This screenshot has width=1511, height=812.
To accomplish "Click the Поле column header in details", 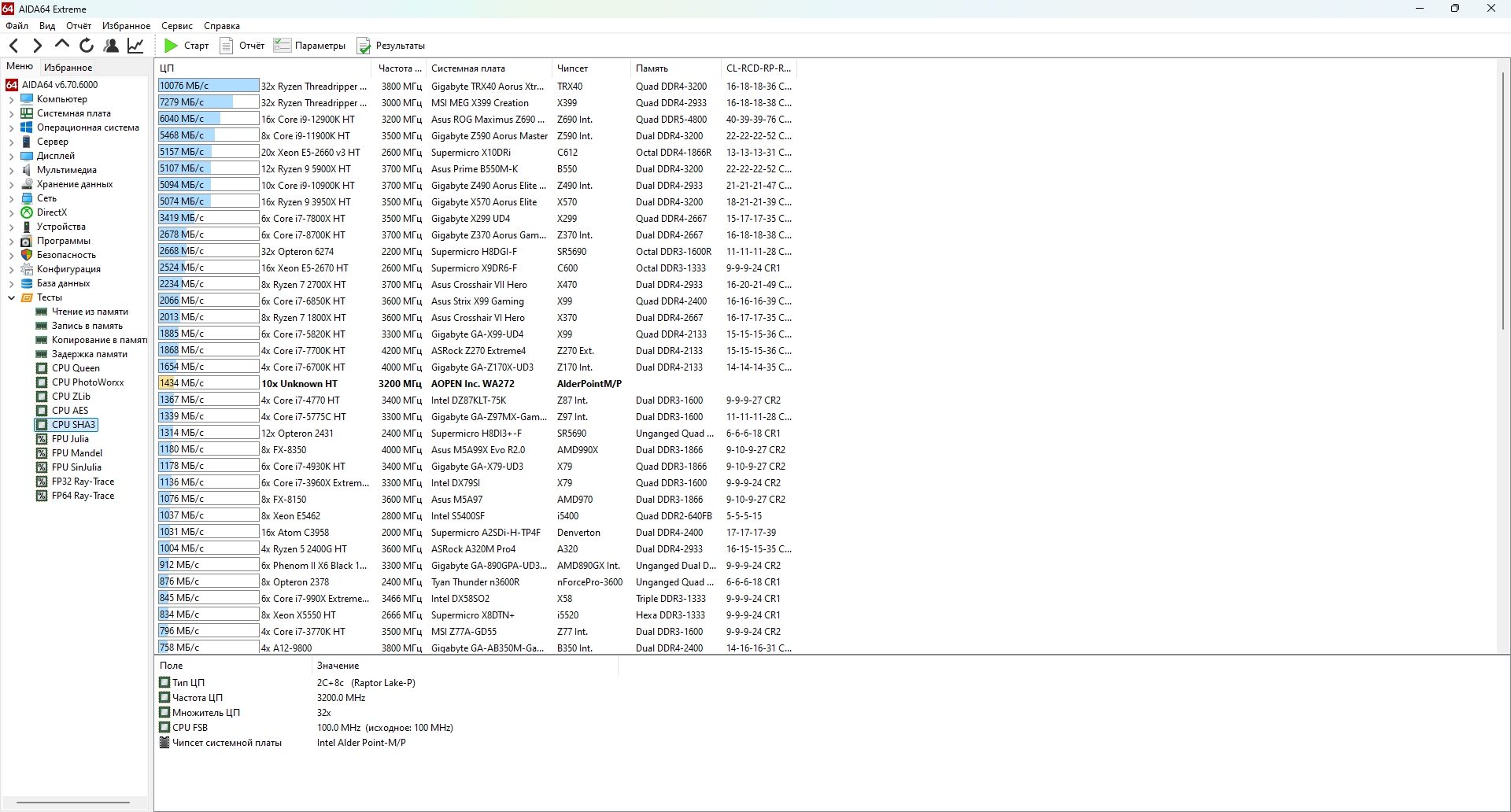I will click(234, 666).
